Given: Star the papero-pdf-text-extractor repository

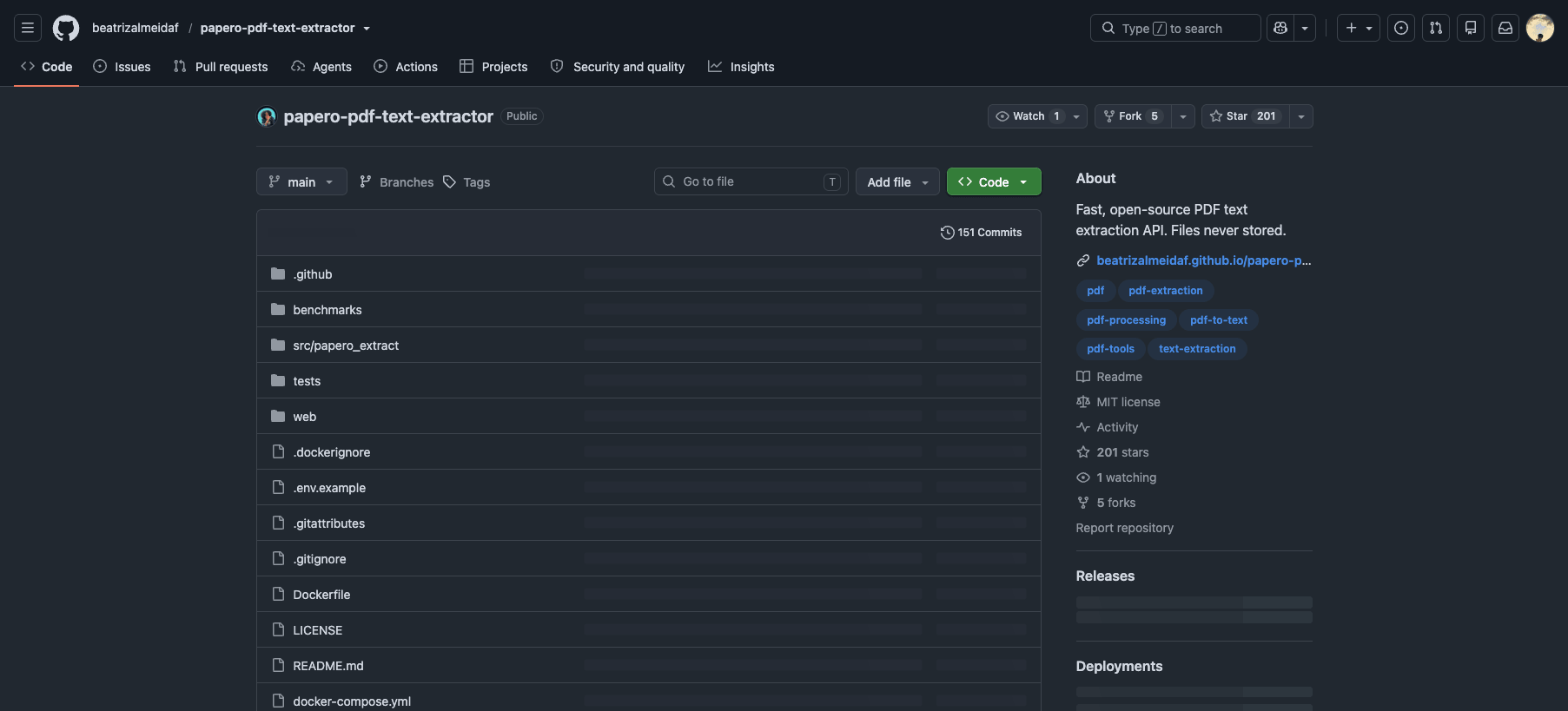Looking at the screenshot, I should tap(1245, 116).
